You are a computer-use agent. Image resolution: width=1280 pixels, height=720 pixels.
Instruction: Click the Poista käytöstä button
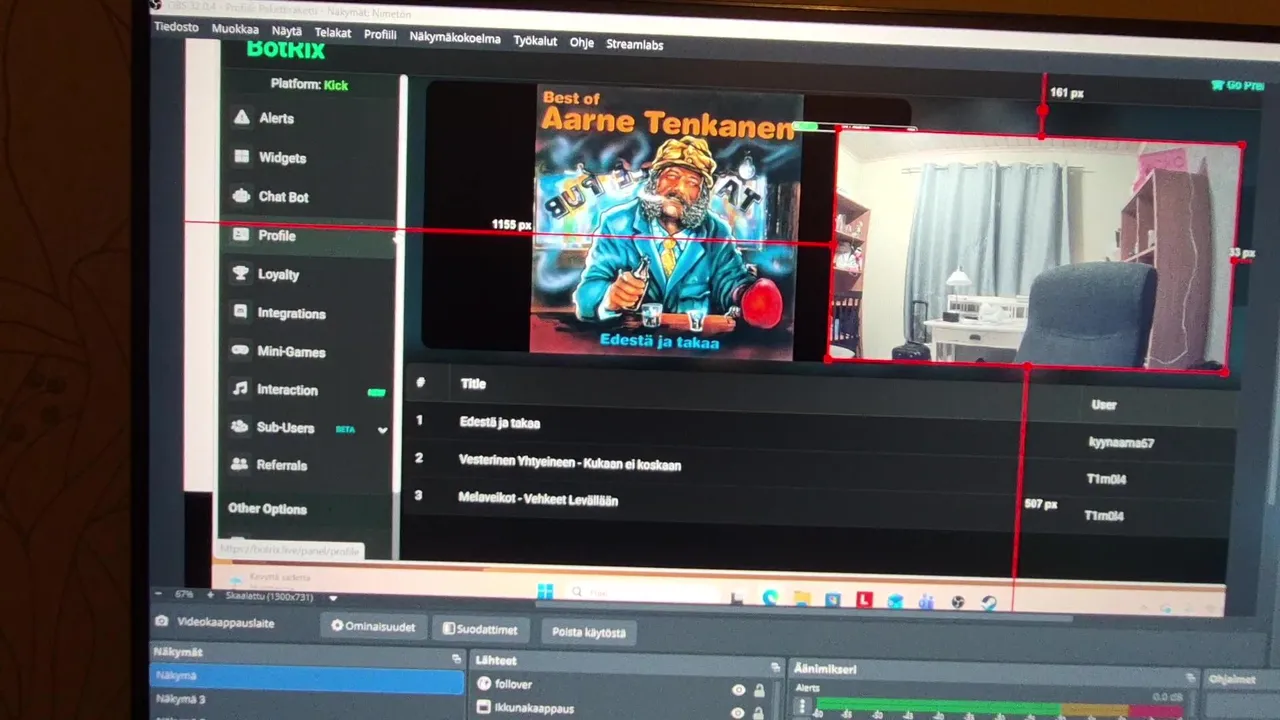point(588,632)
